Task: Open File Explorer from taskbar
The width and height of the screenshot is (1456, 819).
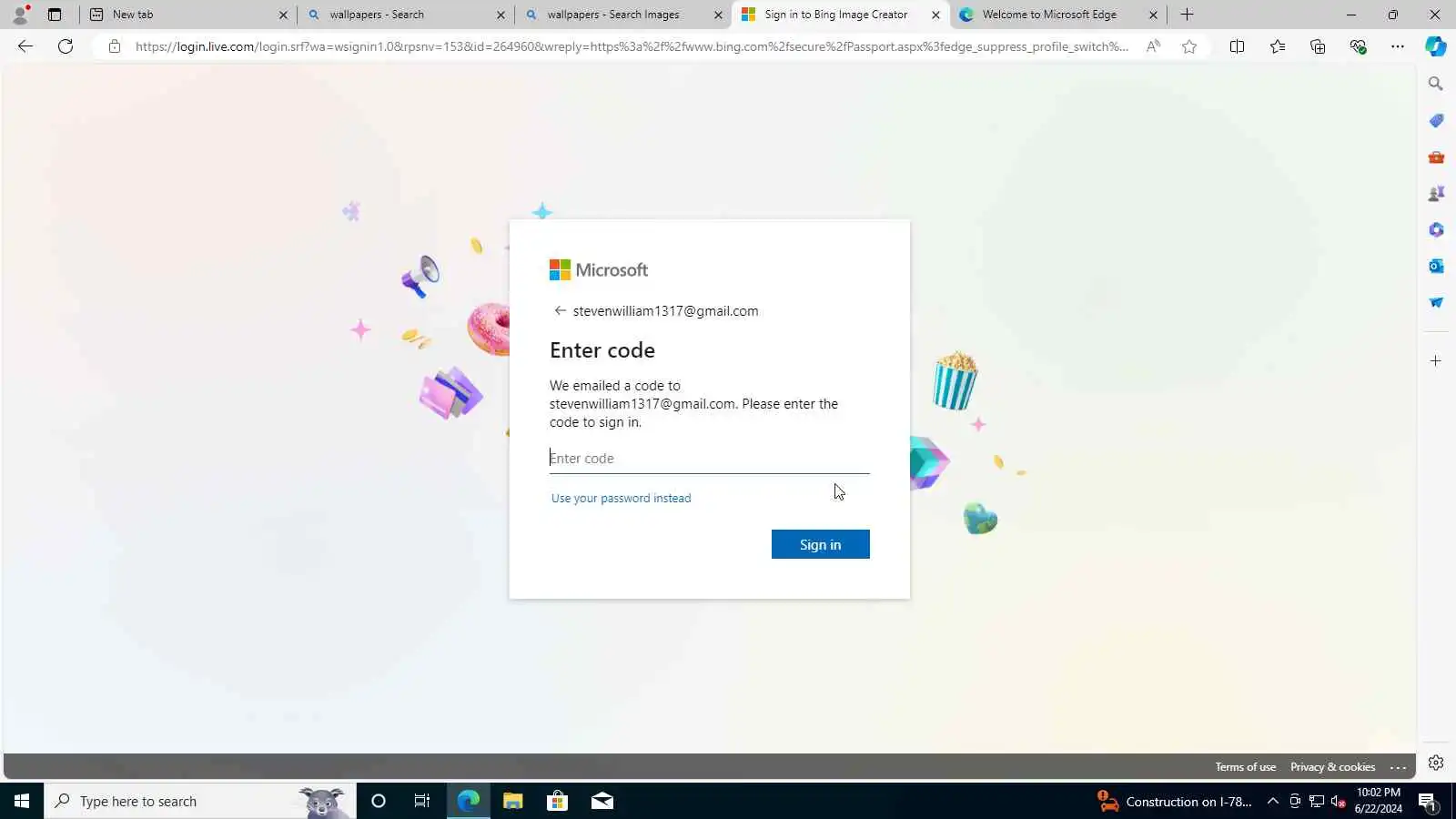Action: [x=512, y=801]
